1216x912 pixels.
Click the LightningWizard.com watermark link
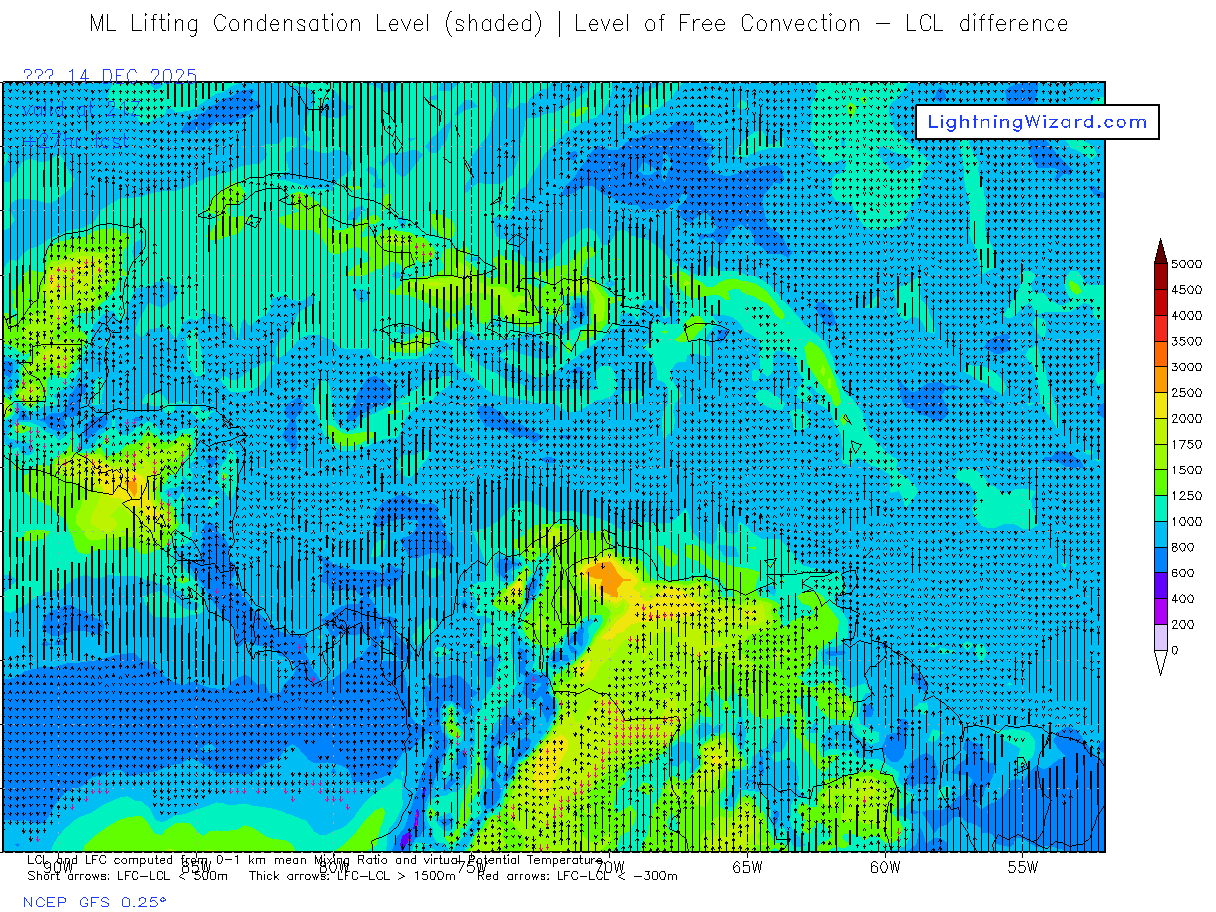tap(1037, 122)
